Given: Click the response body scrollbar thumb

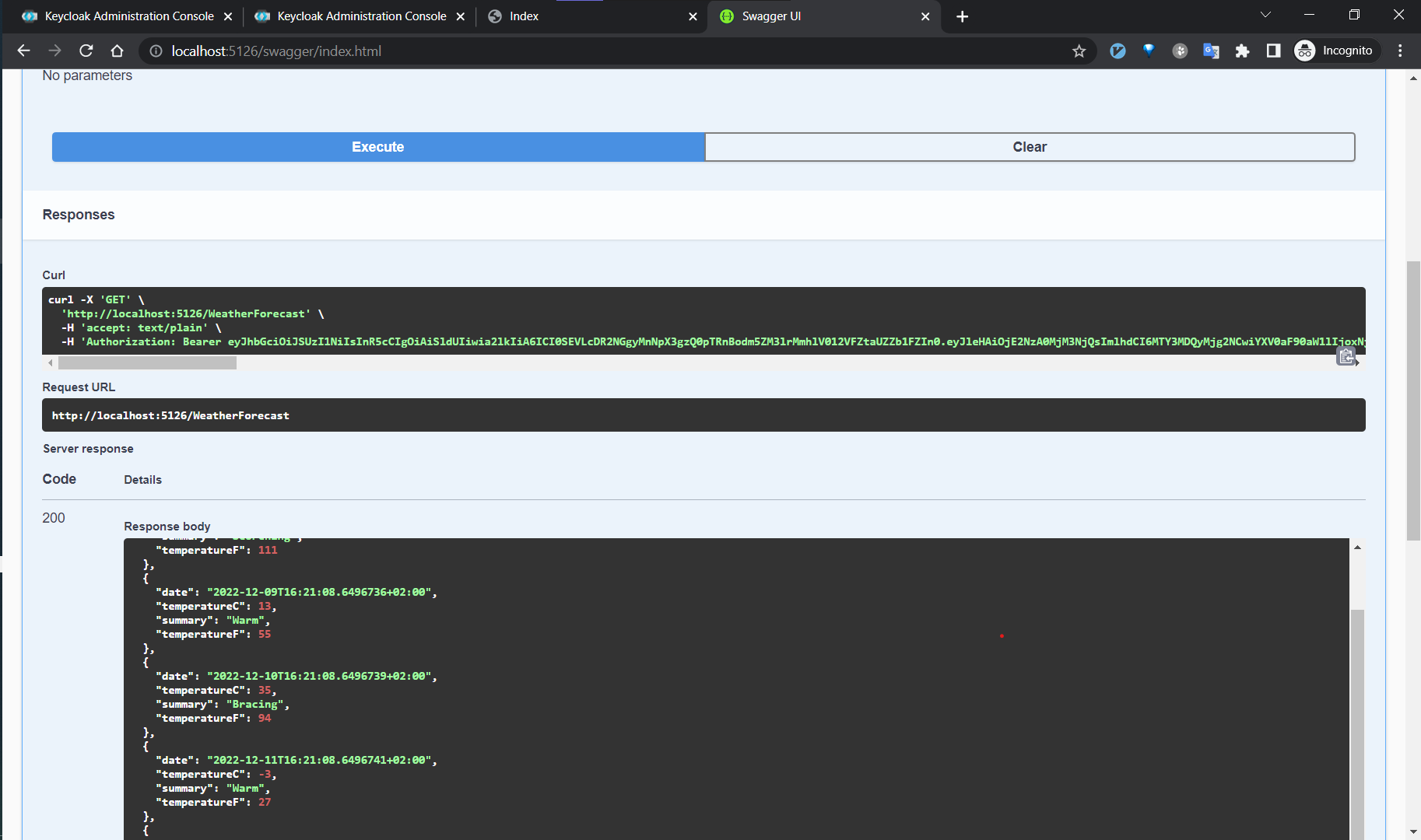Looking at the screenshot, I should [x=1357, y=723].
